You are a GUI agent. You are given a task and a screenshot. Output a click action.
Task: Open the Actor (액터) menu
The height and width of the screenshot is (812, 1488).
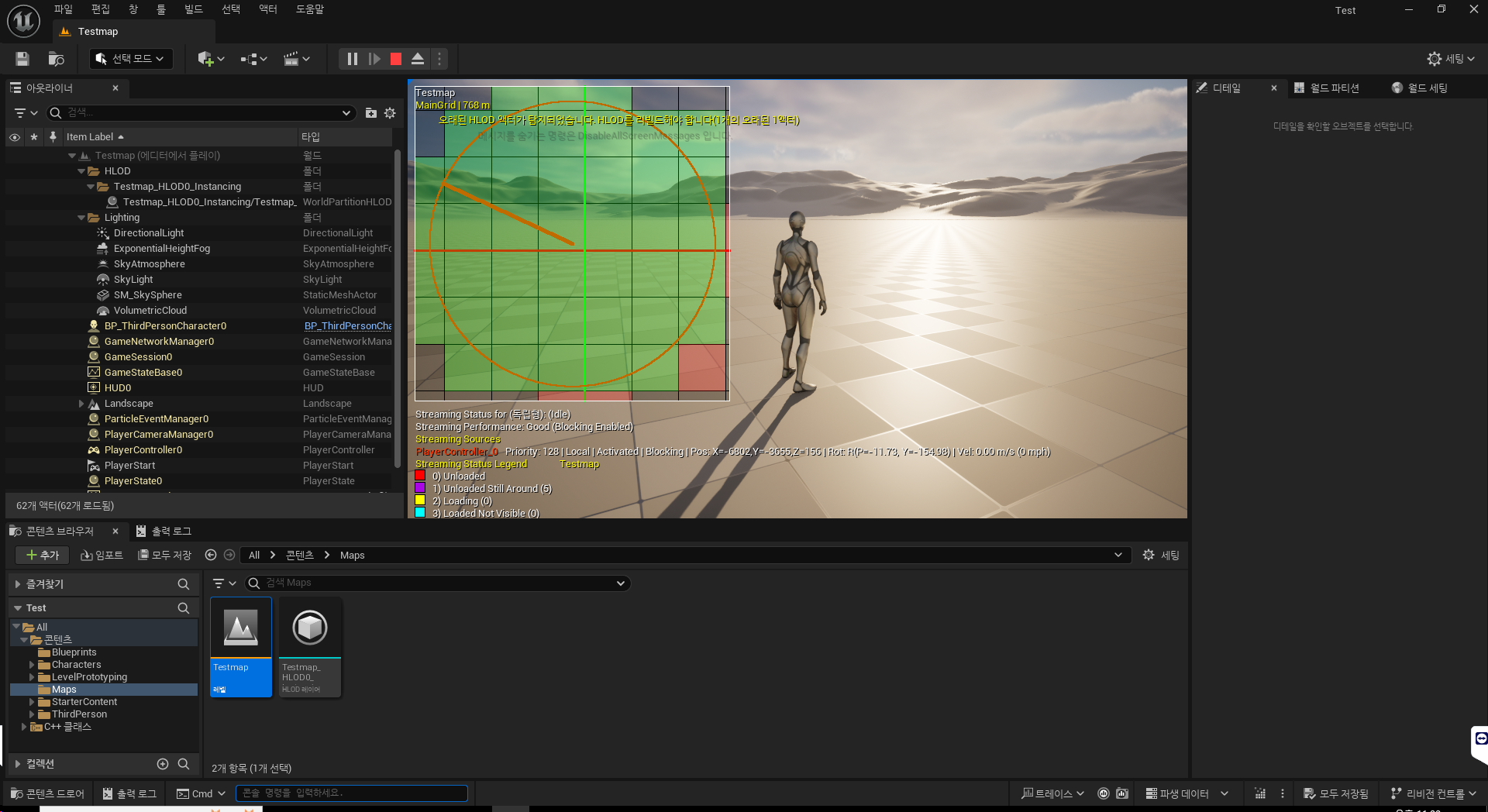tap(267, 9)
